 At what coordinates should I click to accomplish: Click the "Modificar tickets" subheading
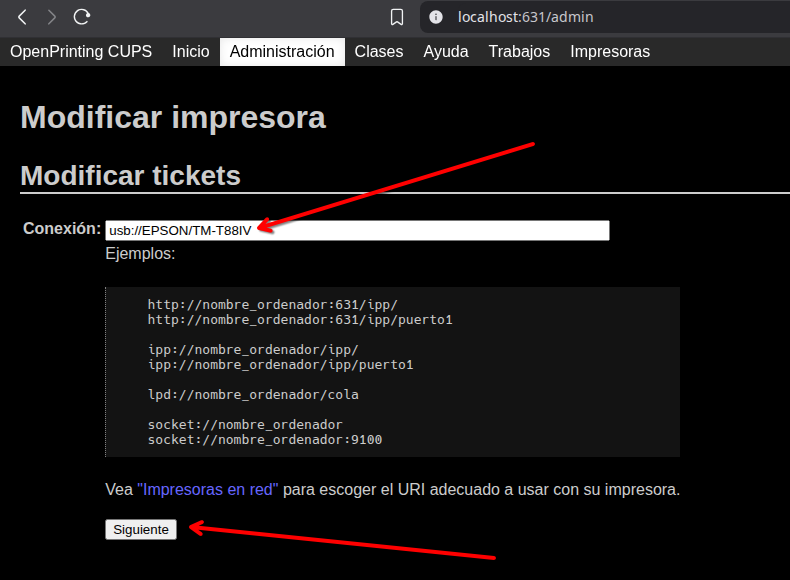[131, 175]
